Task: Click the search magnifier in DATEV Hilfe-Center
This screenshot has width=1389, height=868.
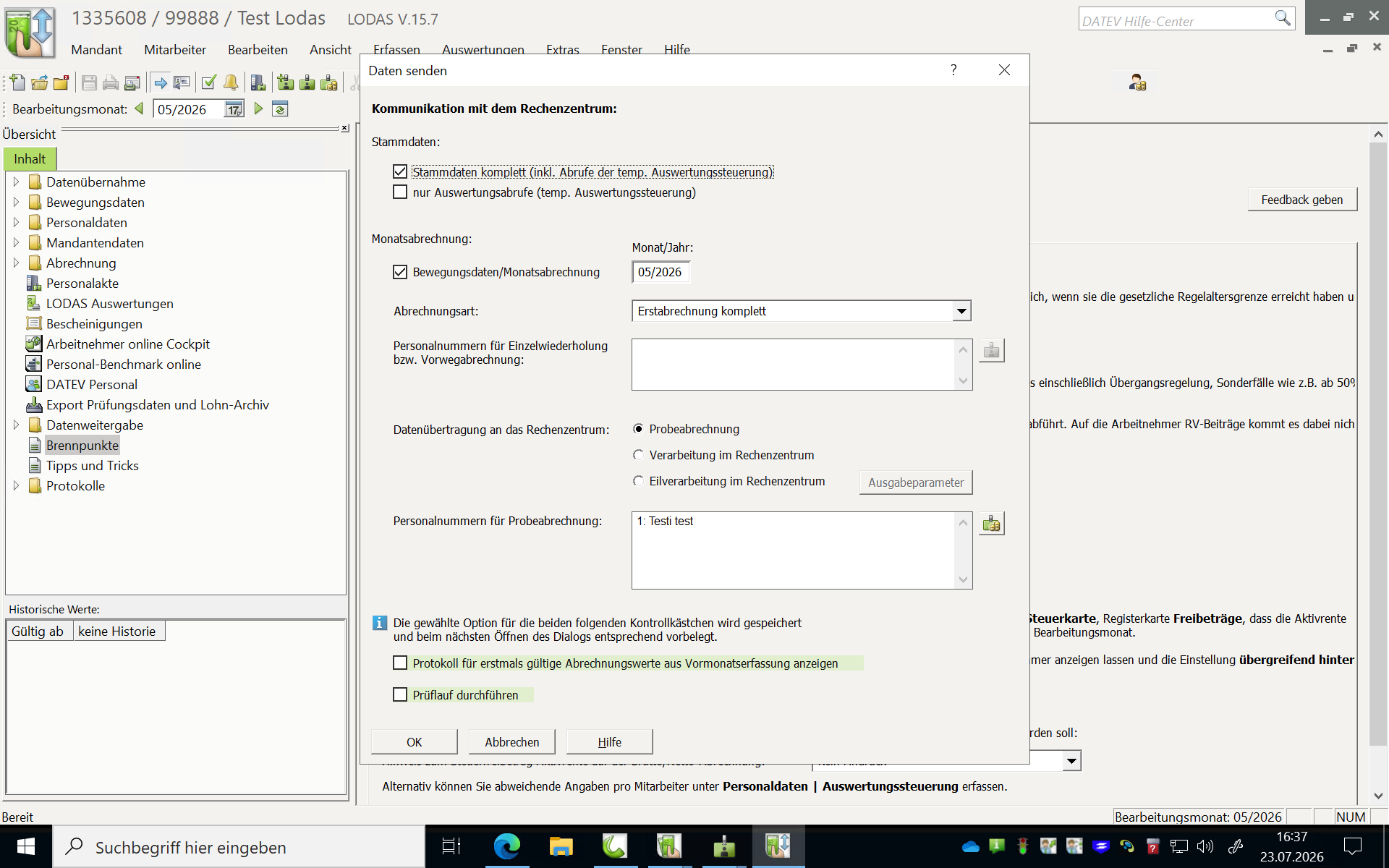Action: (1282, 19)
